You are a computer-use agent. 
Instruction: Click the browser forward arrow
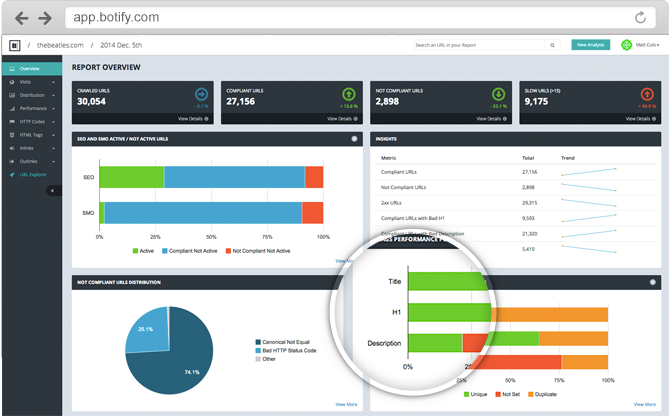click(45, 18)
